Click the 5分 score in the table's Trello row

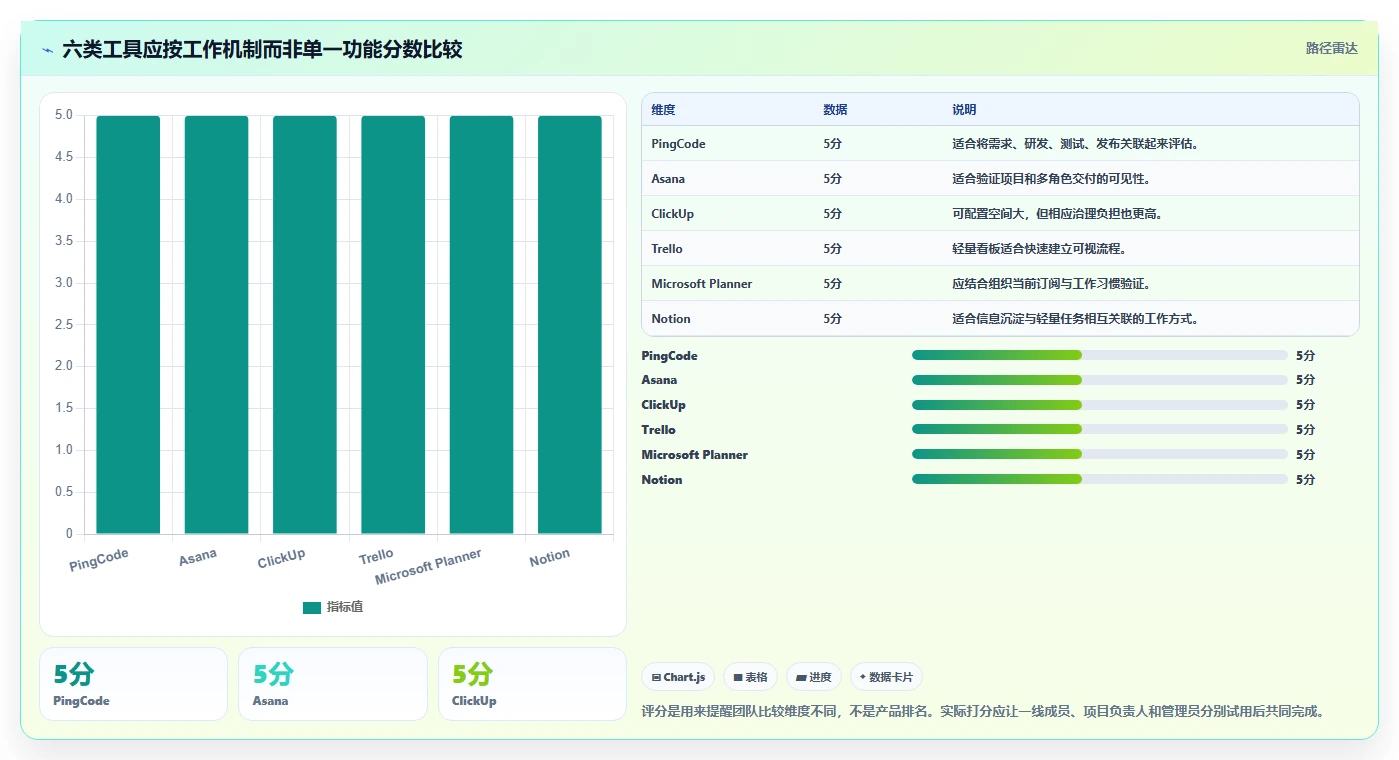point(833,249)
